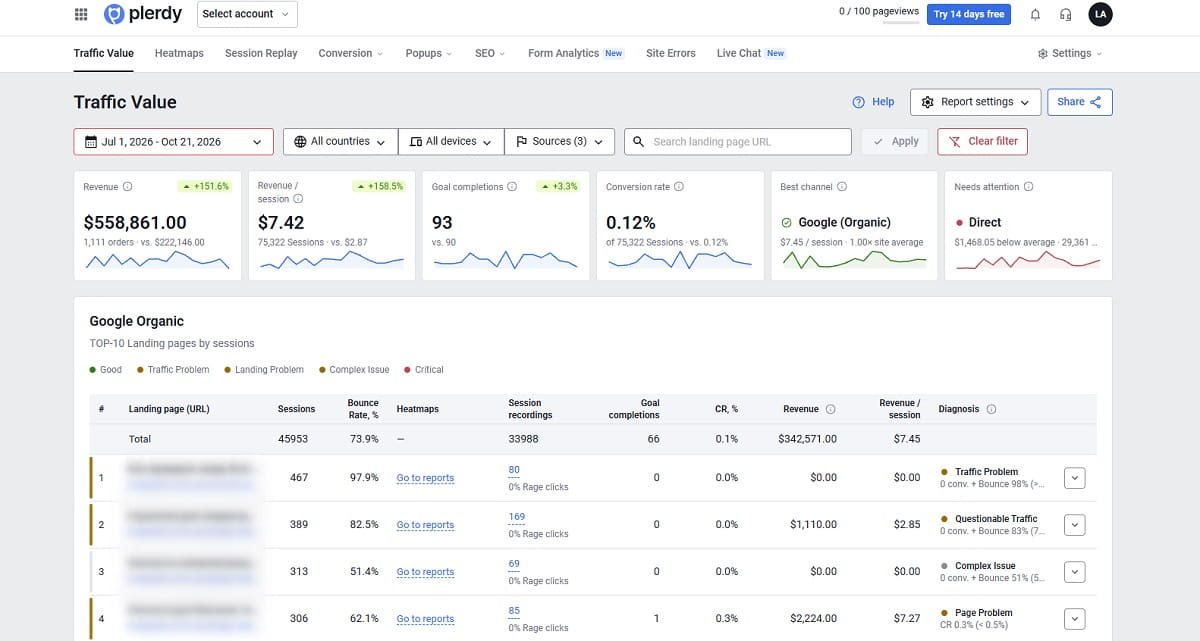Screen dimensions: 1200x641
Task: Open Go to reports for row 3
Action: point(425,572)
